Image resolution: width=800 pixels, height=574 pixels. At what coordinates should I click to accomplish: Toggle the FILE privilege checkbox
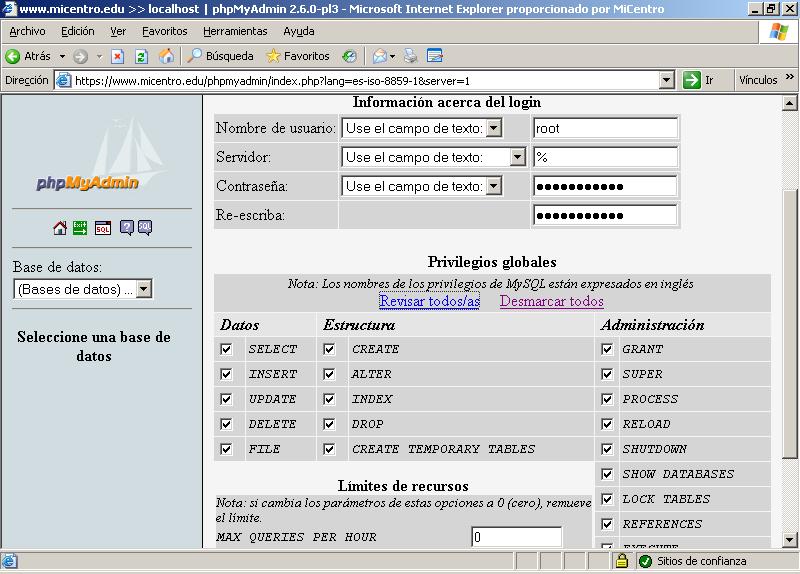pos(226,449)
